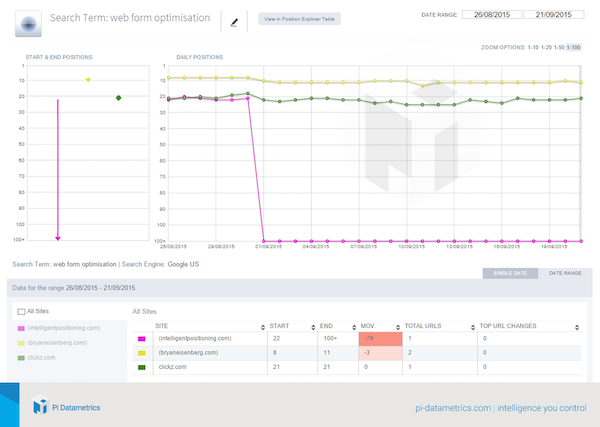The height and width of the screenshot is (427, 600).
Task: Sort table by the TOTAL URLS column arrows
Action: pyautogui.click(x=473, y=327)
